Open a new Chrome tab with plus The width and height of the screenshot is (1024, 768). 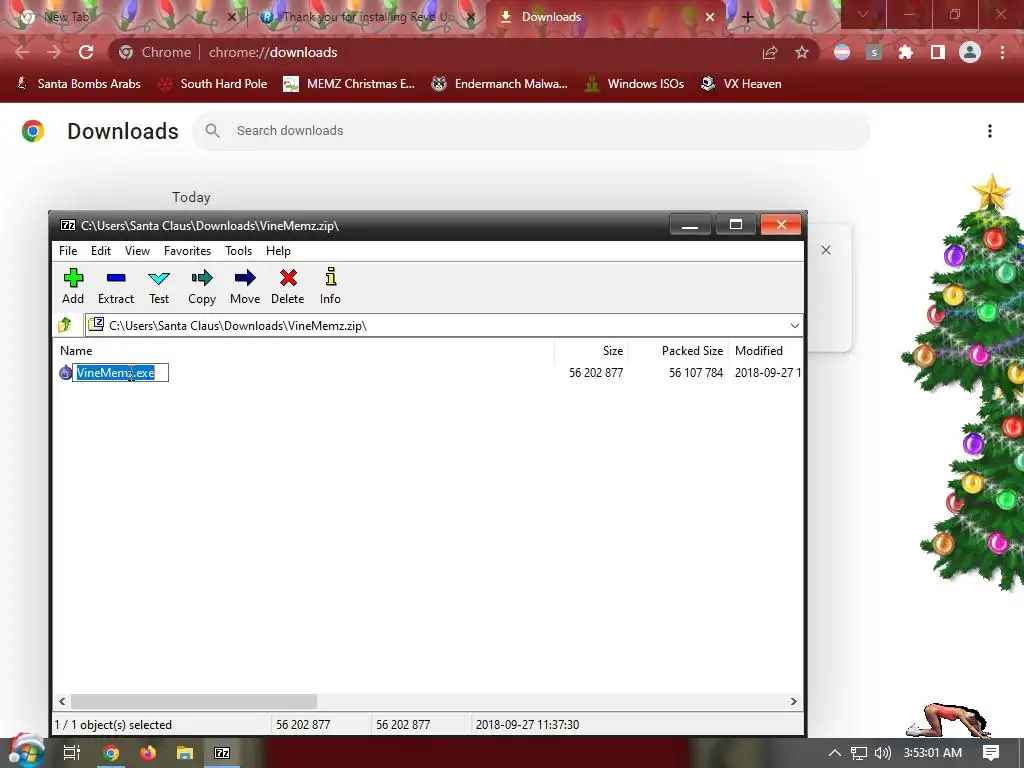748,18
